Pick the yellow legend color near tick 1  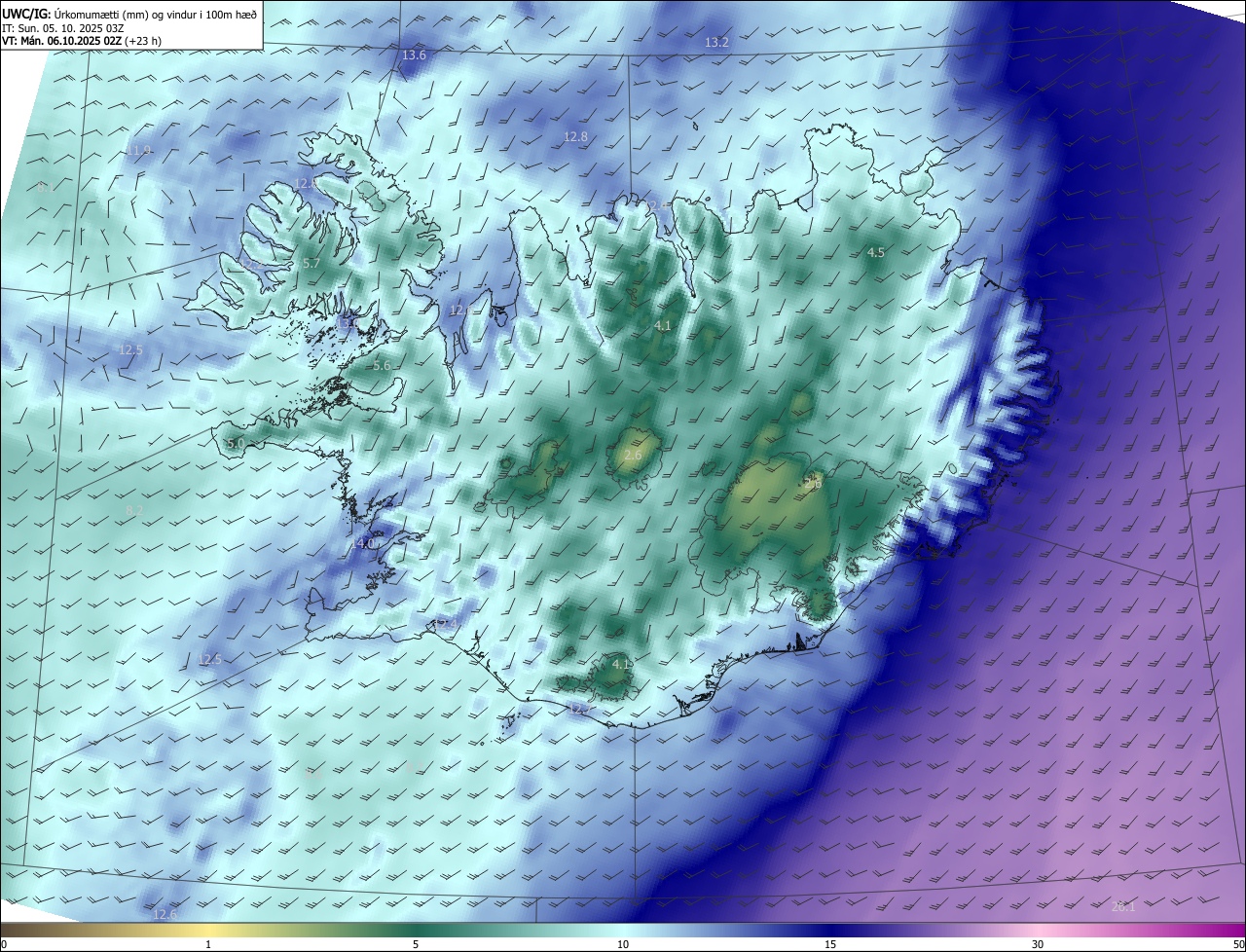point(208,931)
